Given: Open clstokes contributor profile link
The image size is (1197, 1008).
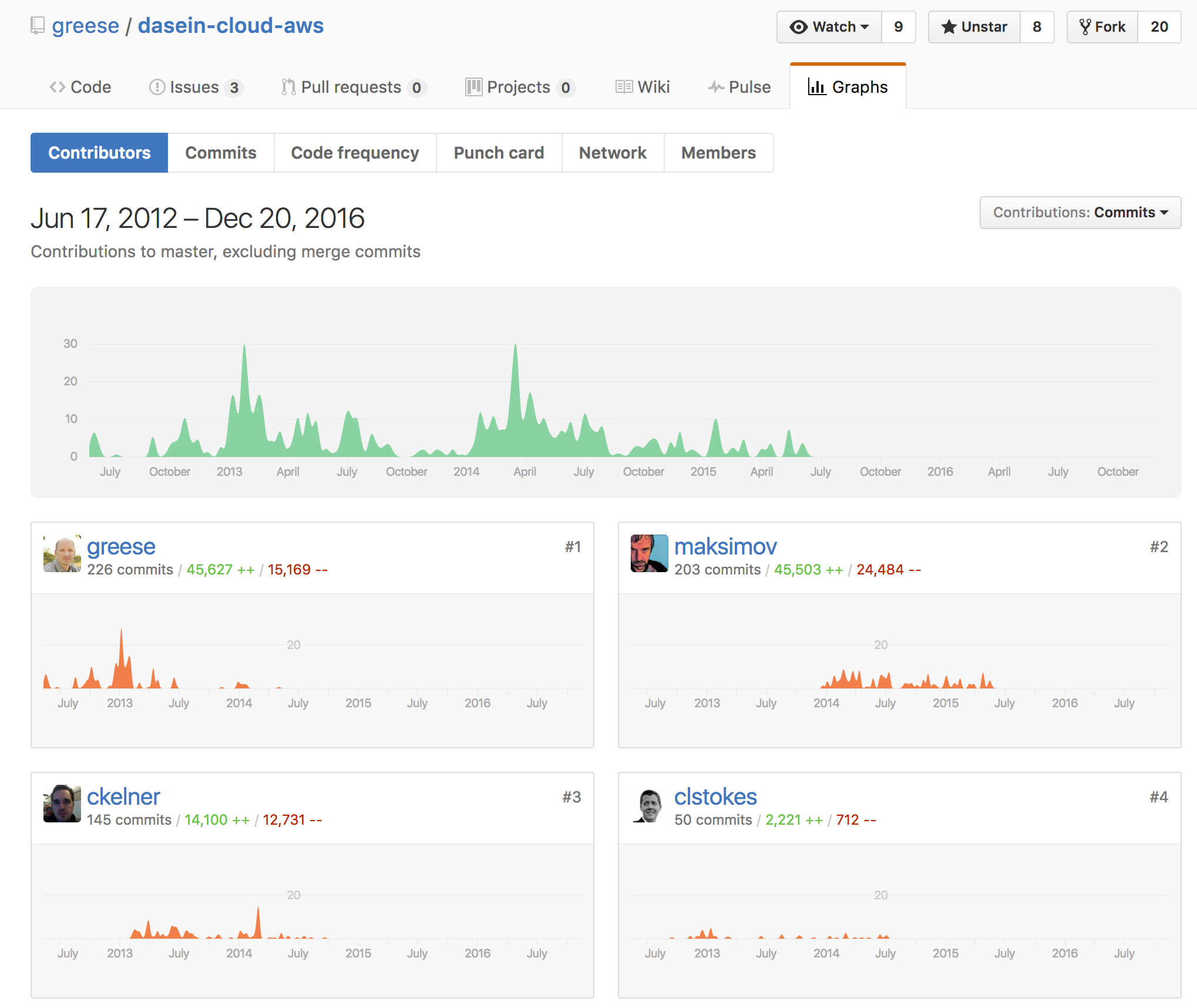Looking at the screenshot, I should pos(715,797).
